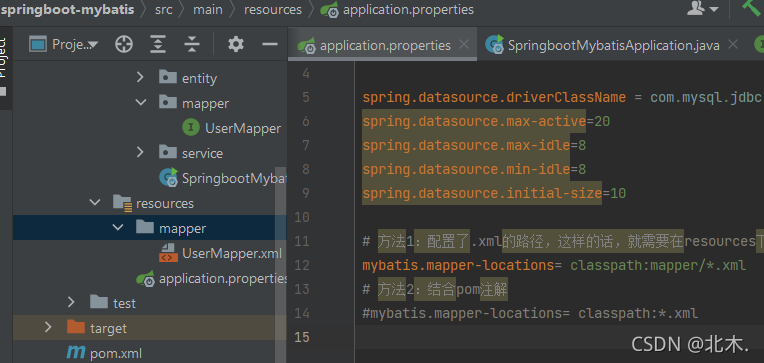Screen dimensions: 764x363
Task: Close the application.properties tab
Action: (x=464, y=45)
